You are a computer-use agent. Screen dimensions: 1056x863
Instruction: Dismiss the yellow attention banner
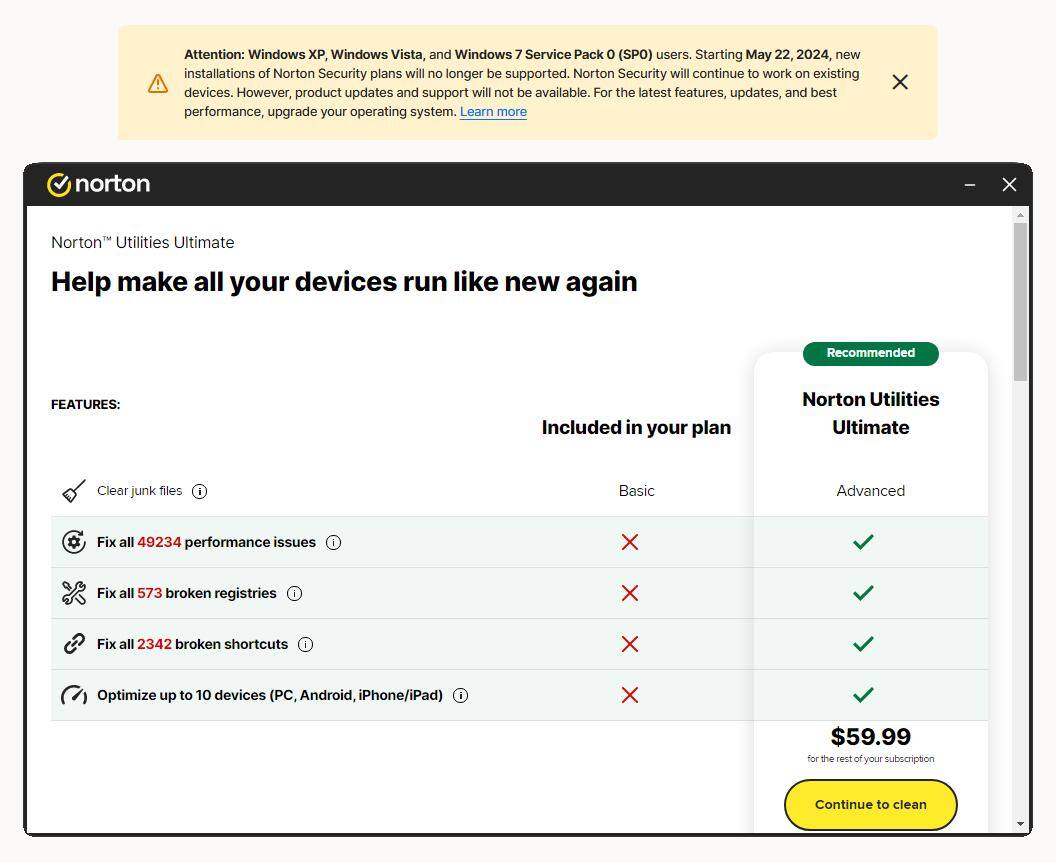(900, 82)
